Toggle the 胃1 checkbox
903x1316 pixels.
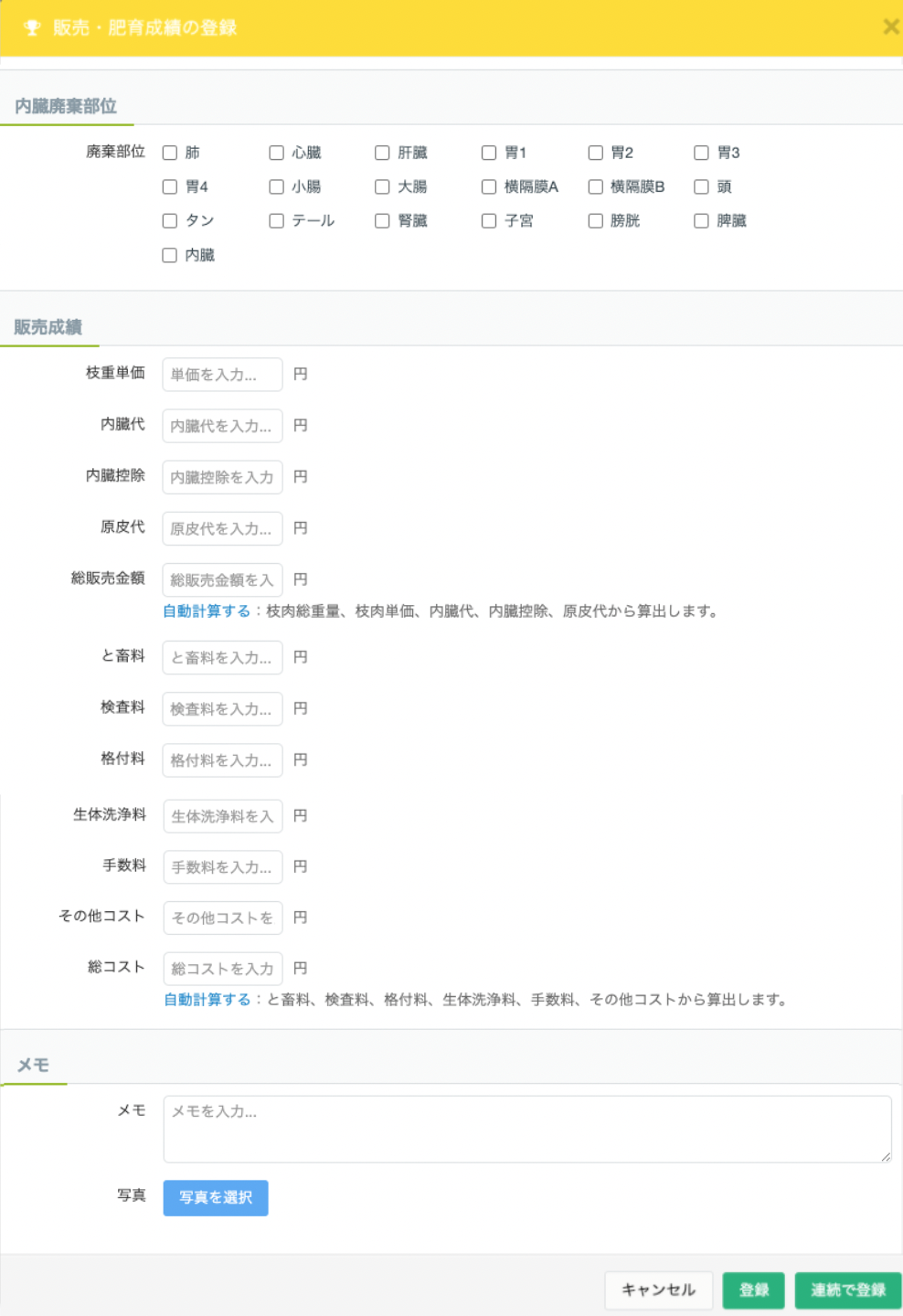pos(489,153)
